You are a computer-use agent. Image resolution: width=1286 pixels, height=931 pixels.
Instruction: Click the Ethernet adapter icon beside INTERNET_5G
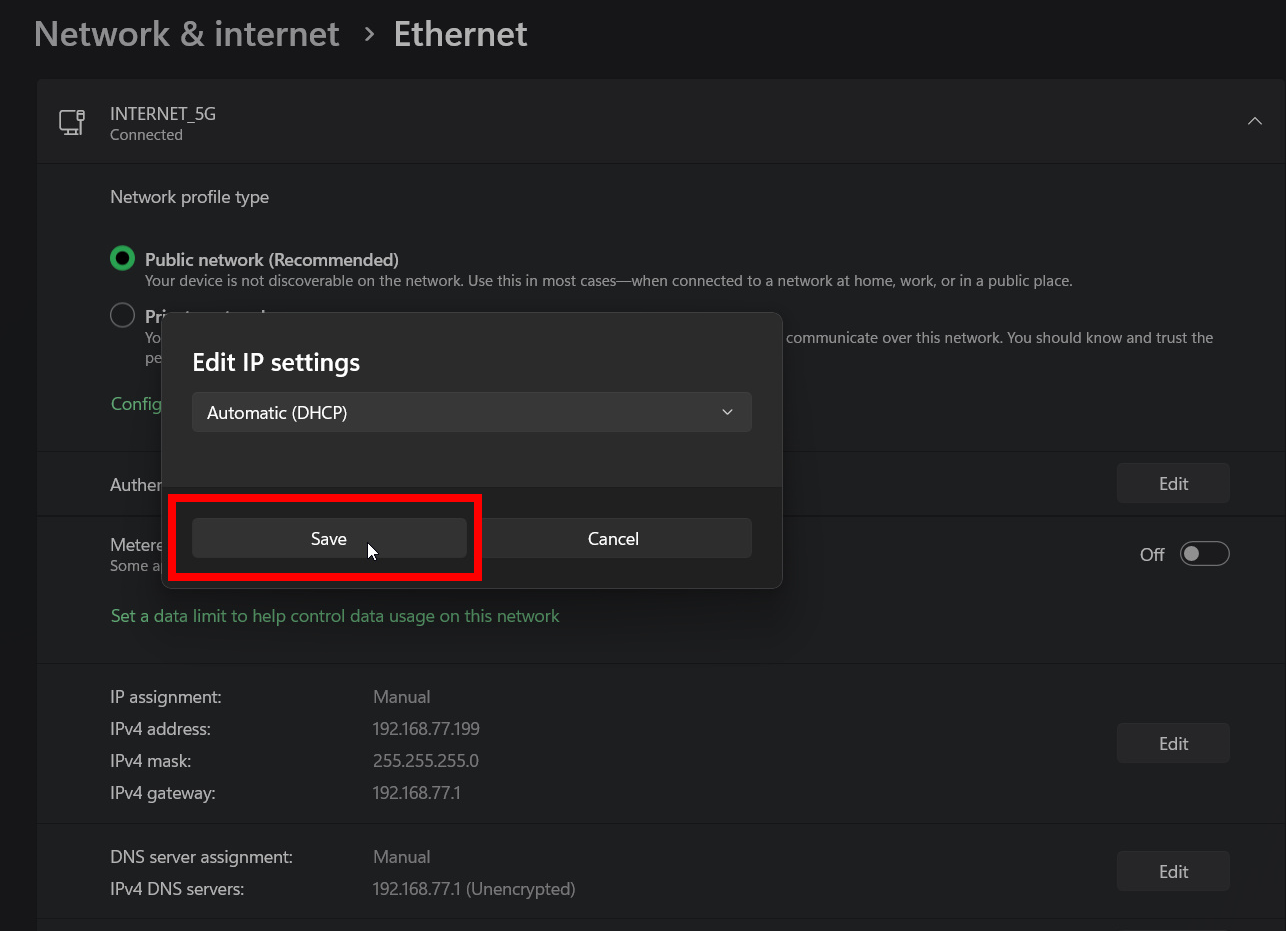tap(72, 122)
